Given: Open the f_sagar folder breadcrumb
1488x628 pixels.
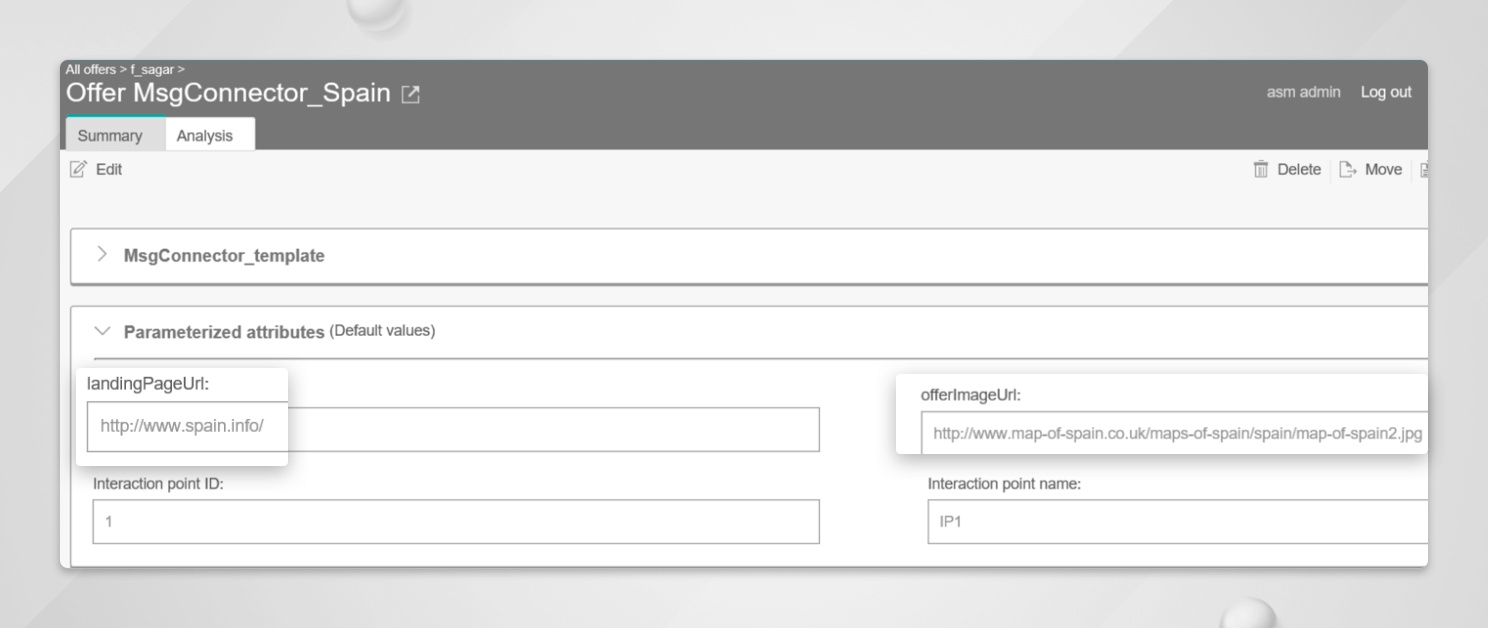Looking at the screenshot, I should 150,69.
